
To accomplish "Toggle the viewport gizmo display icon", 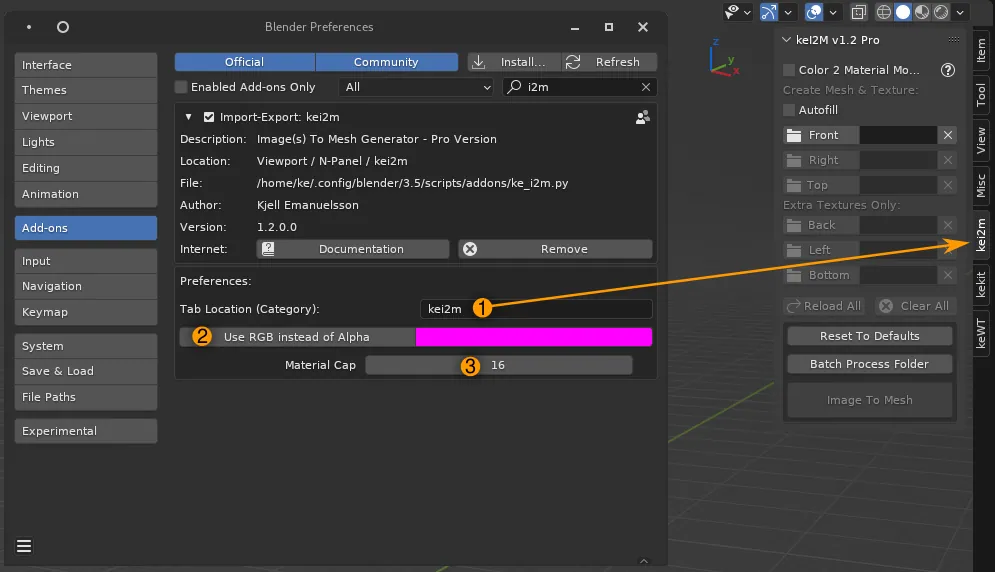I will coord(769,12).
